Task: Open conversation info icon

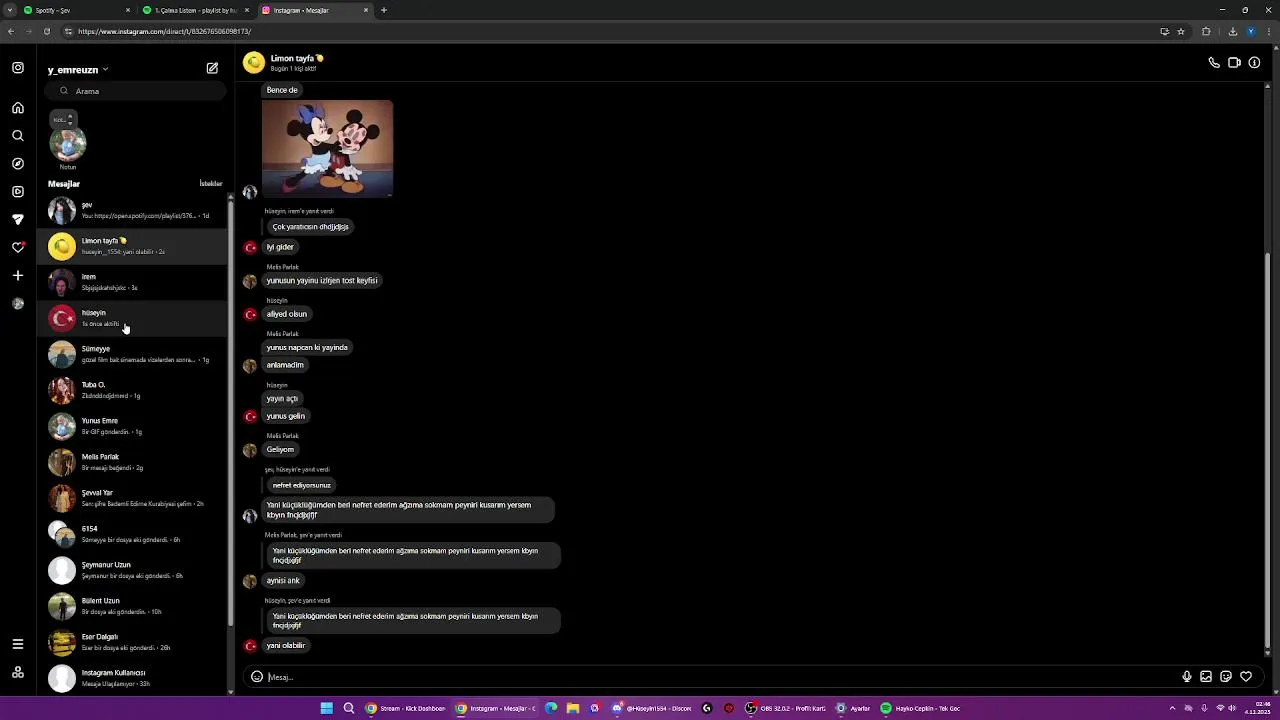Action: [x=1254, y=63]
